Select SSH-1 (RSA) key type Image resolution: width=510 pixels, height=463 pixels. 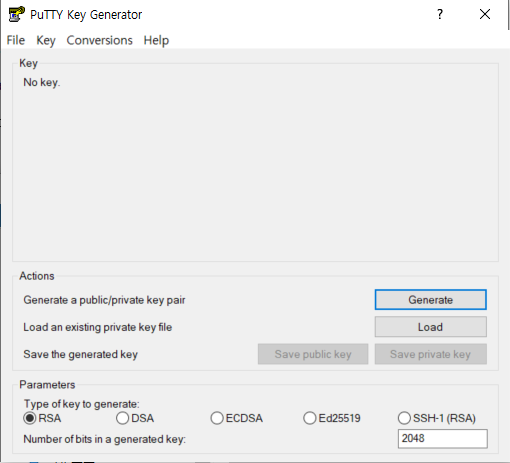coord(437,418)
